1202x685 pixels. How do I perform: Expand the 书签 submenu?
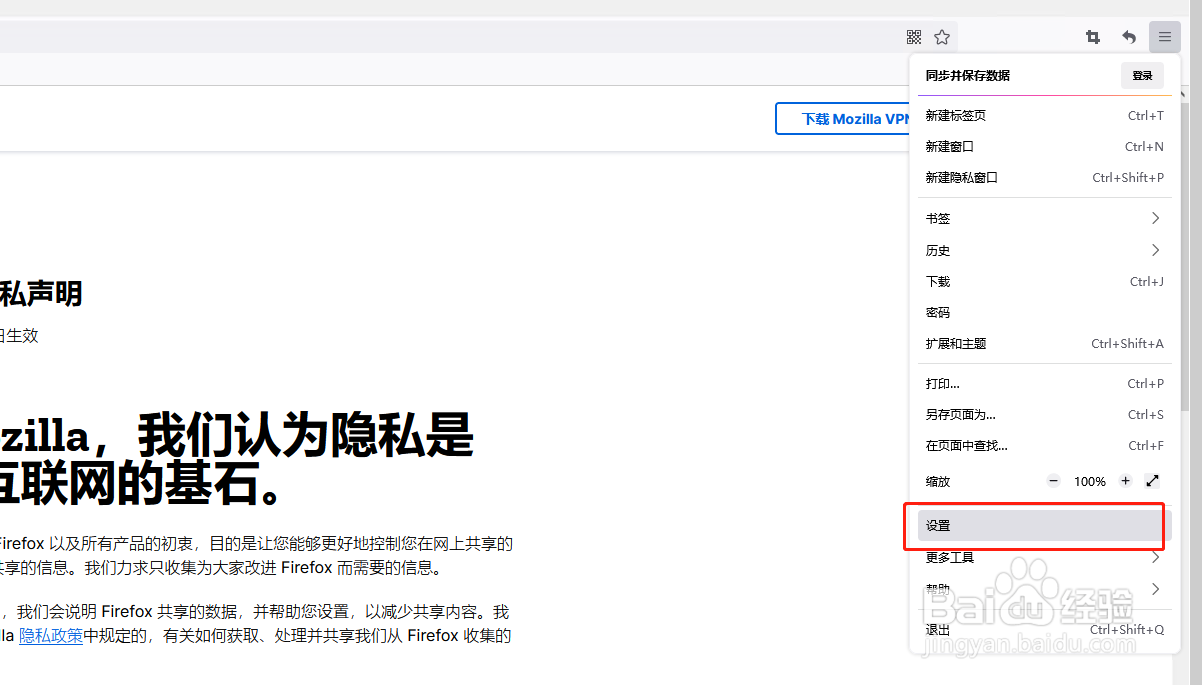pos(1044,218)
